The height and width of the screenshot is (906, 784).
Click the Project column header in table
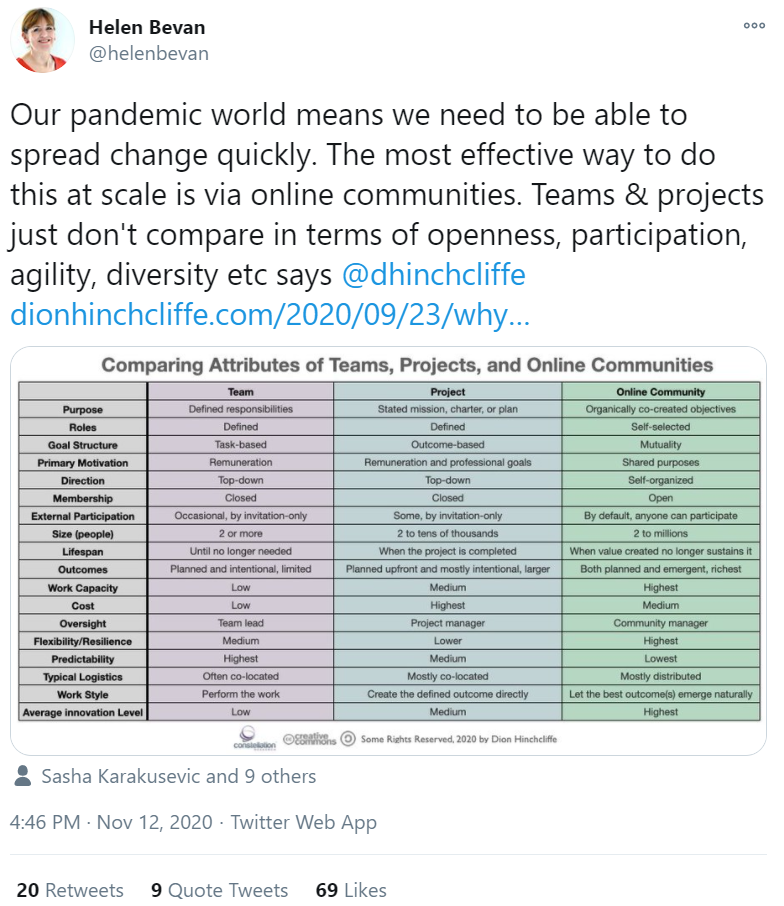[x=447, y=392]
